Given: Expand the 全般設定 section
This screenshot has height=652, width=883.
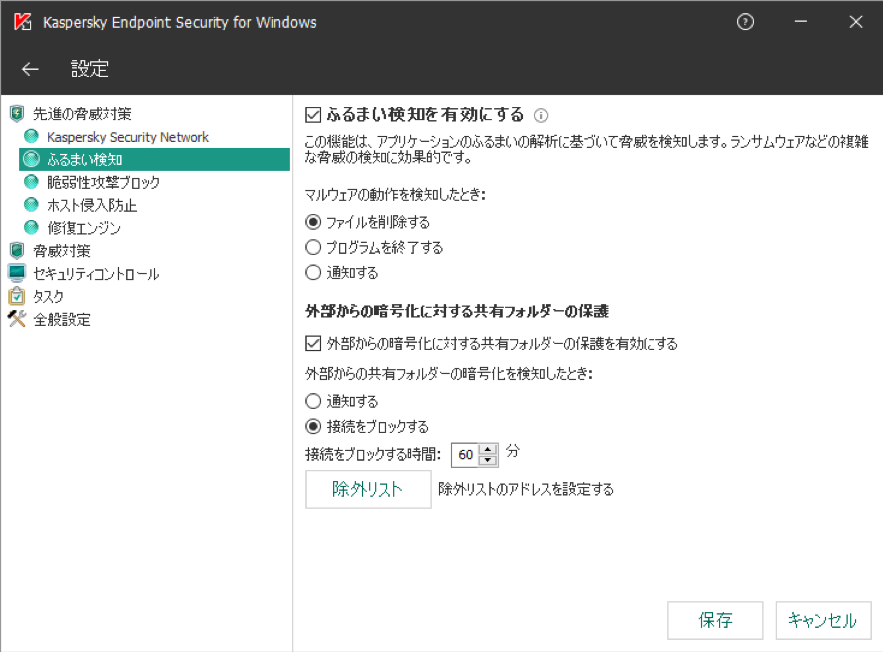Looking at the screenshot, I should 62,320.
